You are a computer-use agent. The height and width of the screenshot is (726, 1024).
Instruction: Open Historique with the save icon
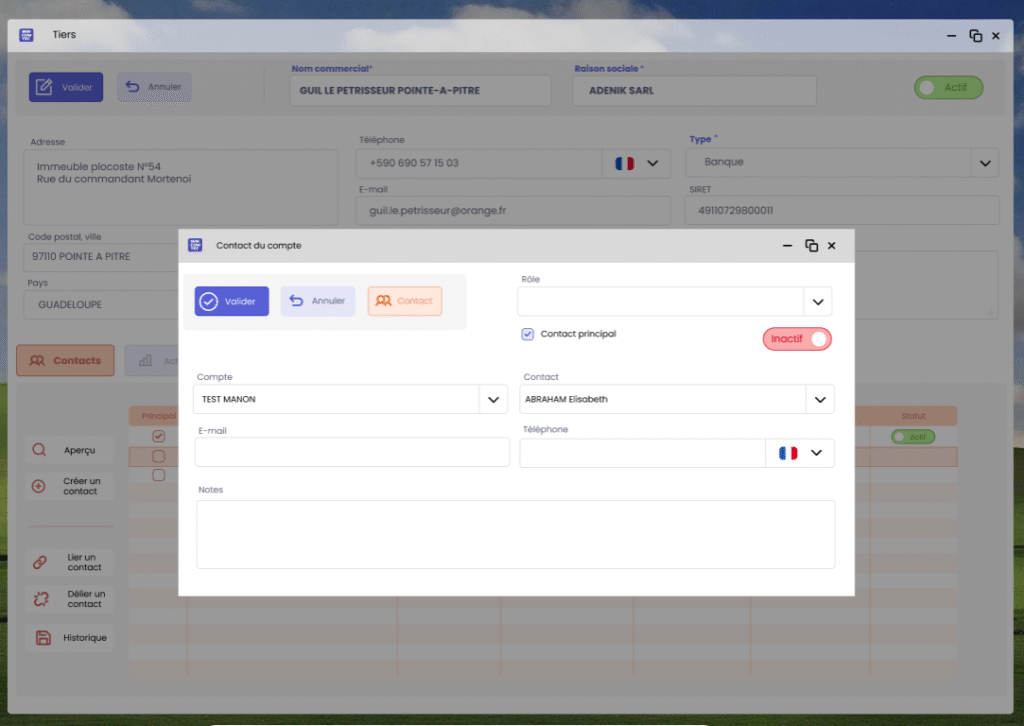tap(42, 638)
